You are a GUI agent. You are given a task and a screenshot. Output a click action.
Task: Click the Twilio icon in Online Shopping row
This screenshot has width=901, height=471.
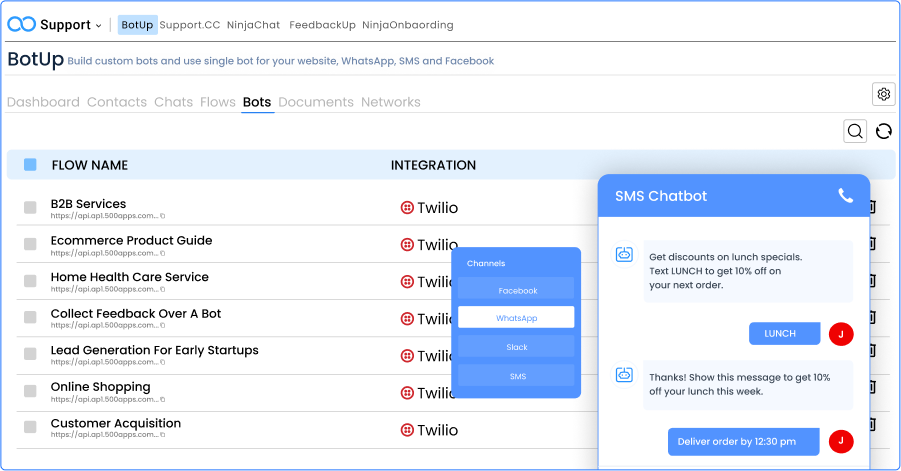(x=407, y=393)
